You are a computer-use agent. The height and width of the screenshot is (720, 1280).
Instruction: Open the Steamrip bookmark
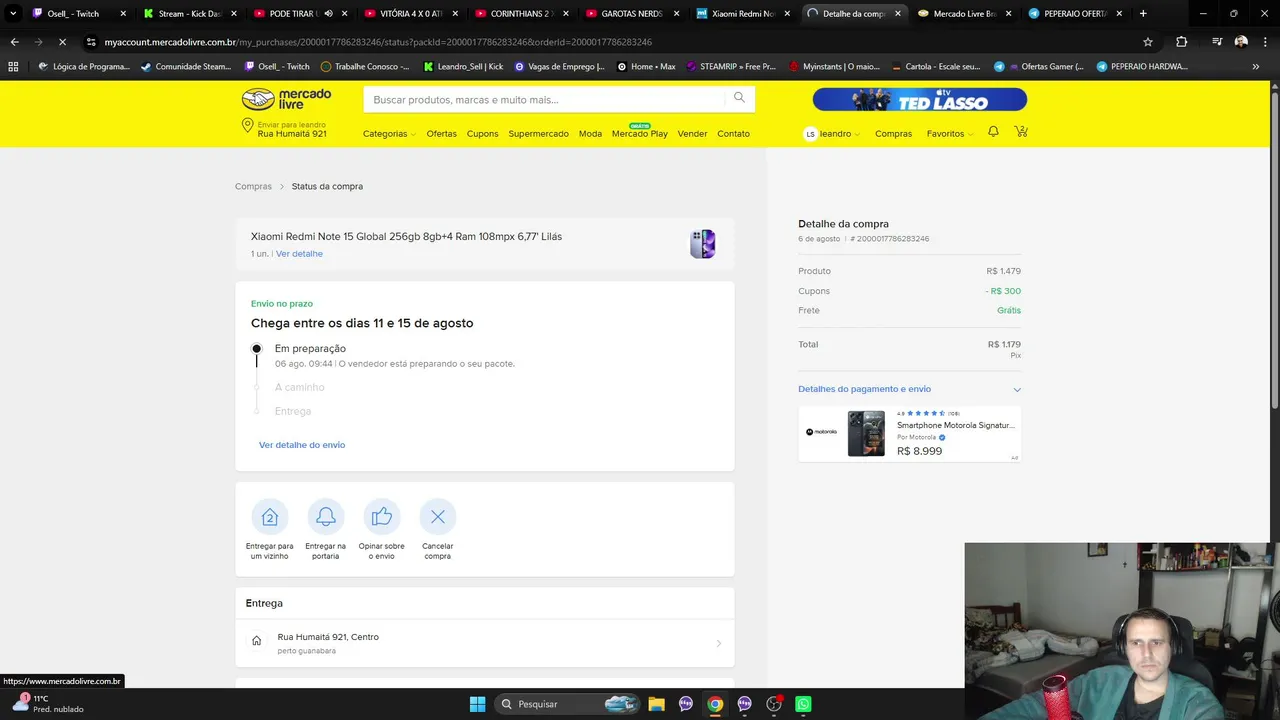[731, 67]
